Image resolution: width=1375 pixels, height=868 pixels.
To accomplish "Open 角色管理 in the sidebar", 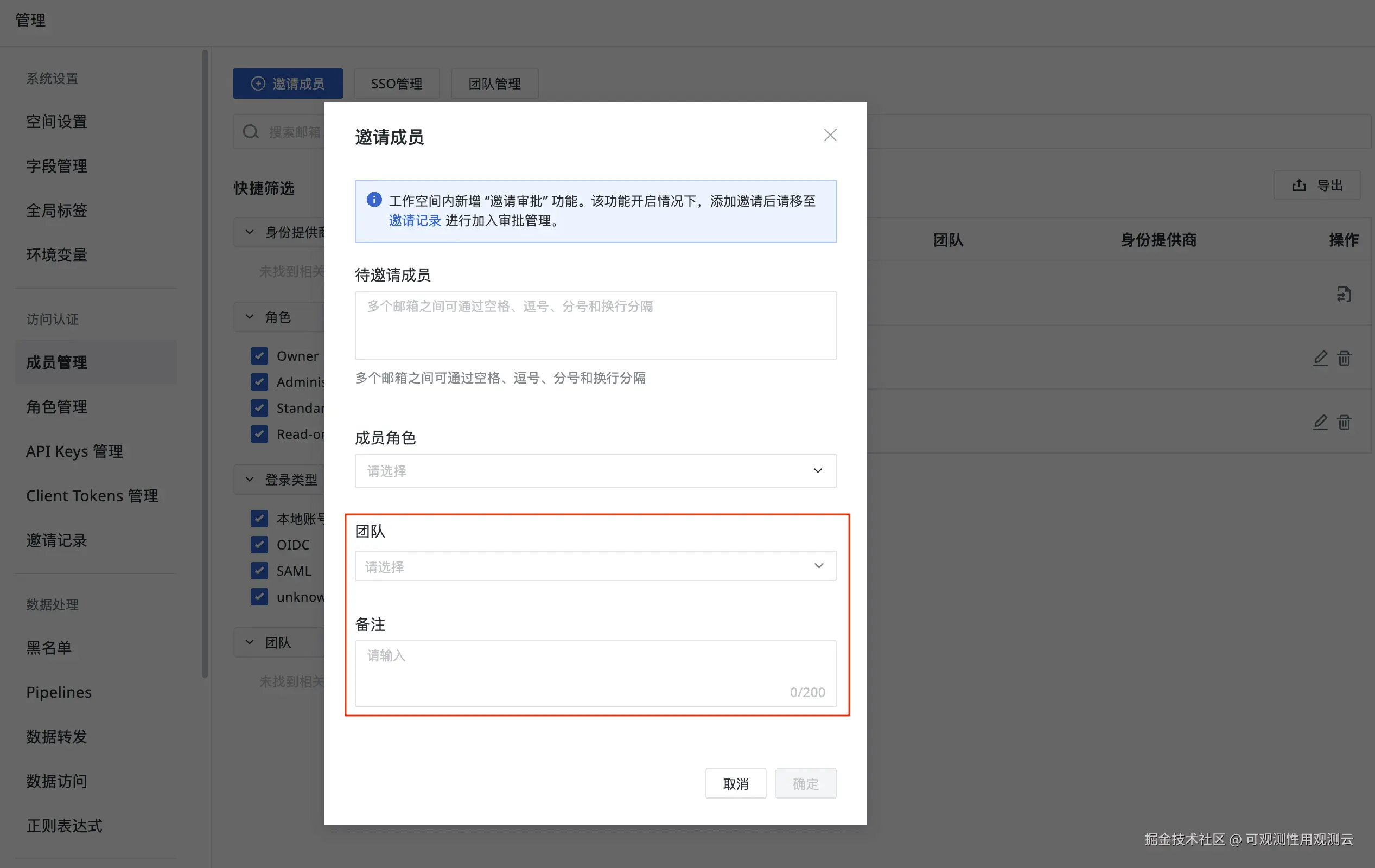I will [56, 406].
